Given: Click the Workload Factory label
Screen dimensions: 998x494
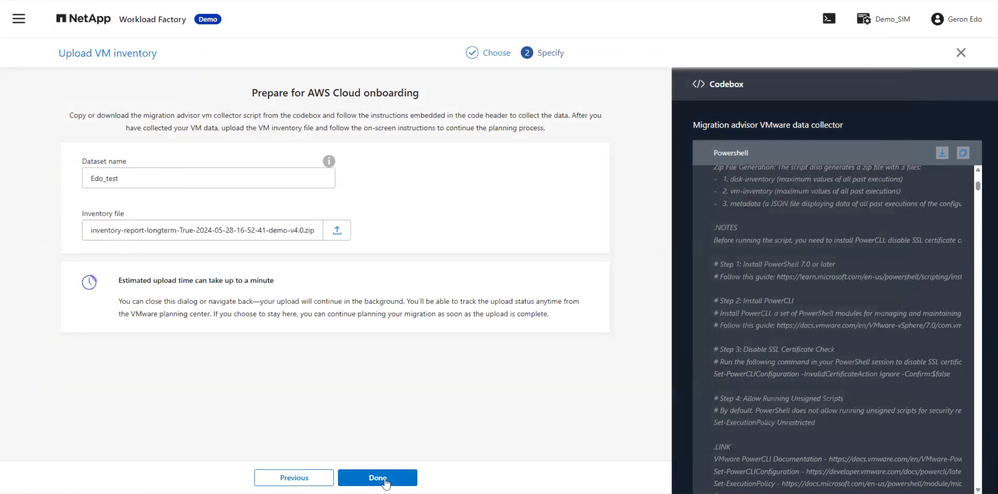Looking at the screenshot, I should point(153,20).
